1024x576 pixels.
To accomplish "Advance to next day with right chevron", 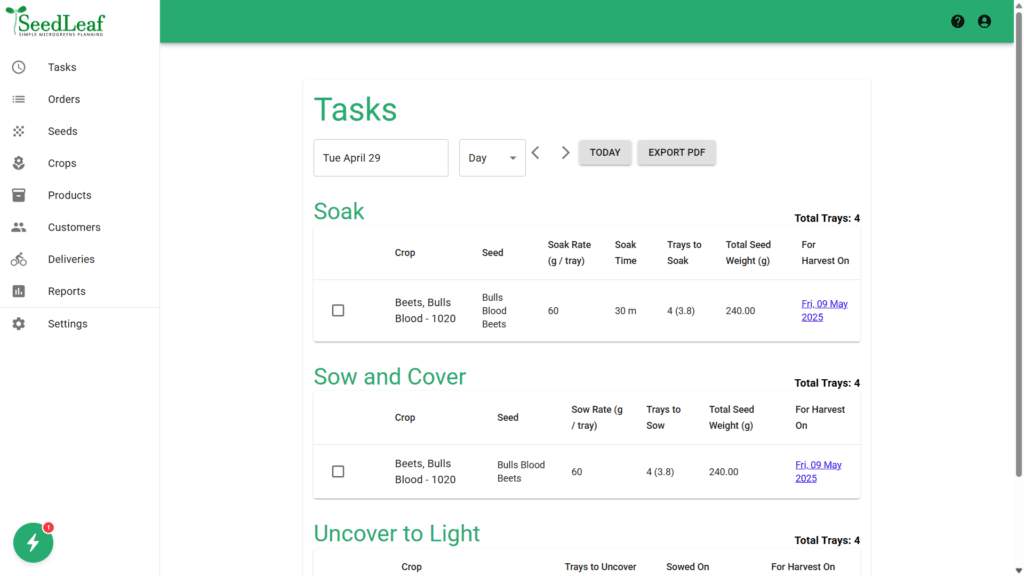I will (x=565, y=153).
